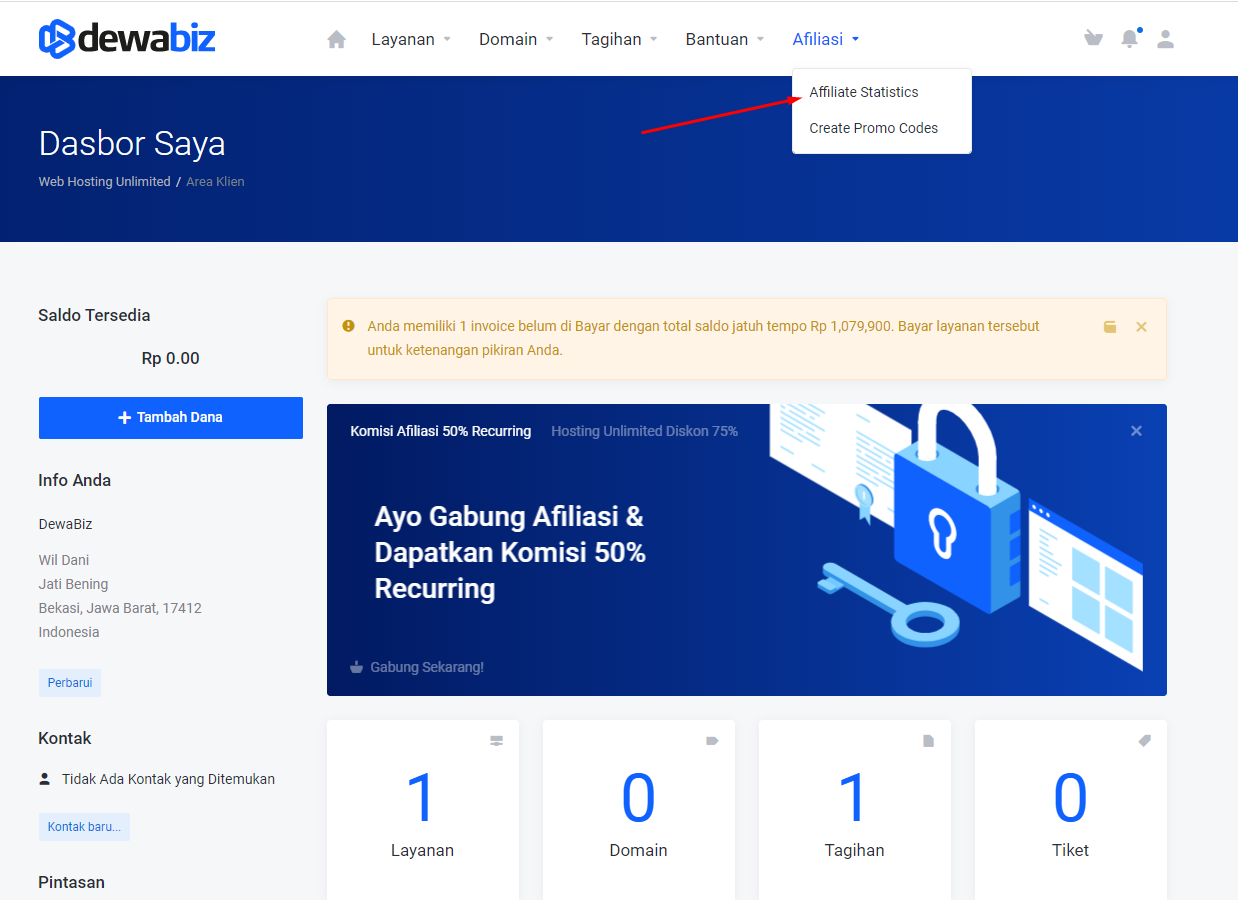Click the Perbarui button
The width and height of the screenshot is (1238, 900).
[70, 683]
